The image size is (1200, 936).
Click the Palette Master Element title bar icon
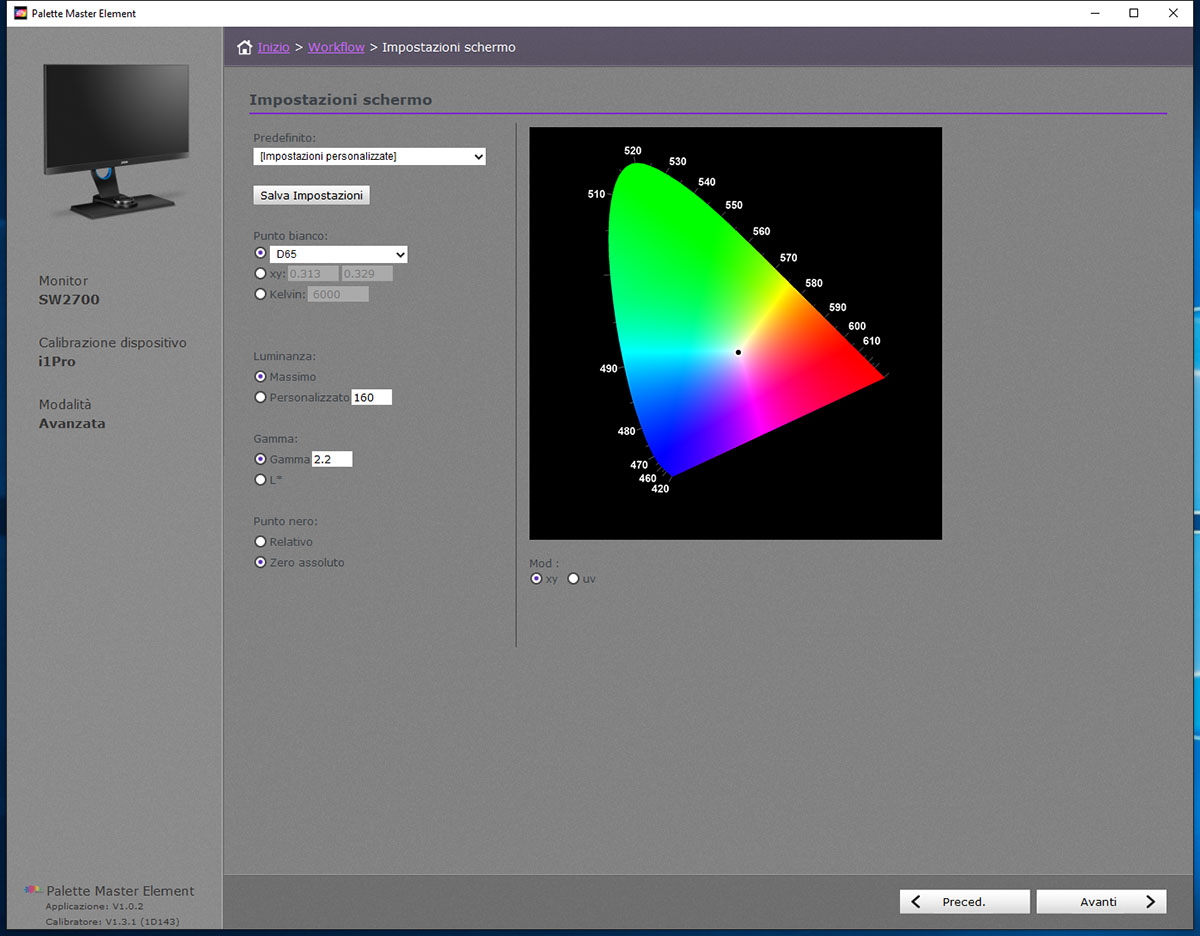point(20,13)
